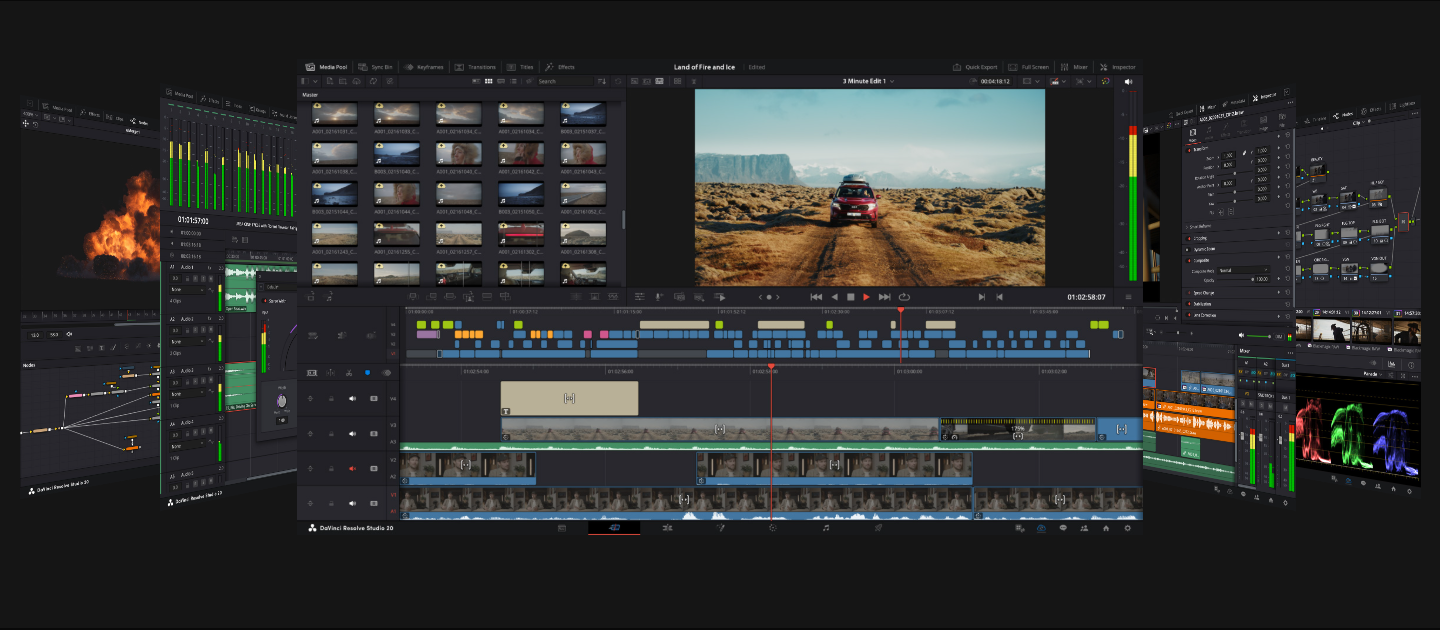Toggle loop playback
The height and width of the screenshot is (630, 1440).
[904, 297]
